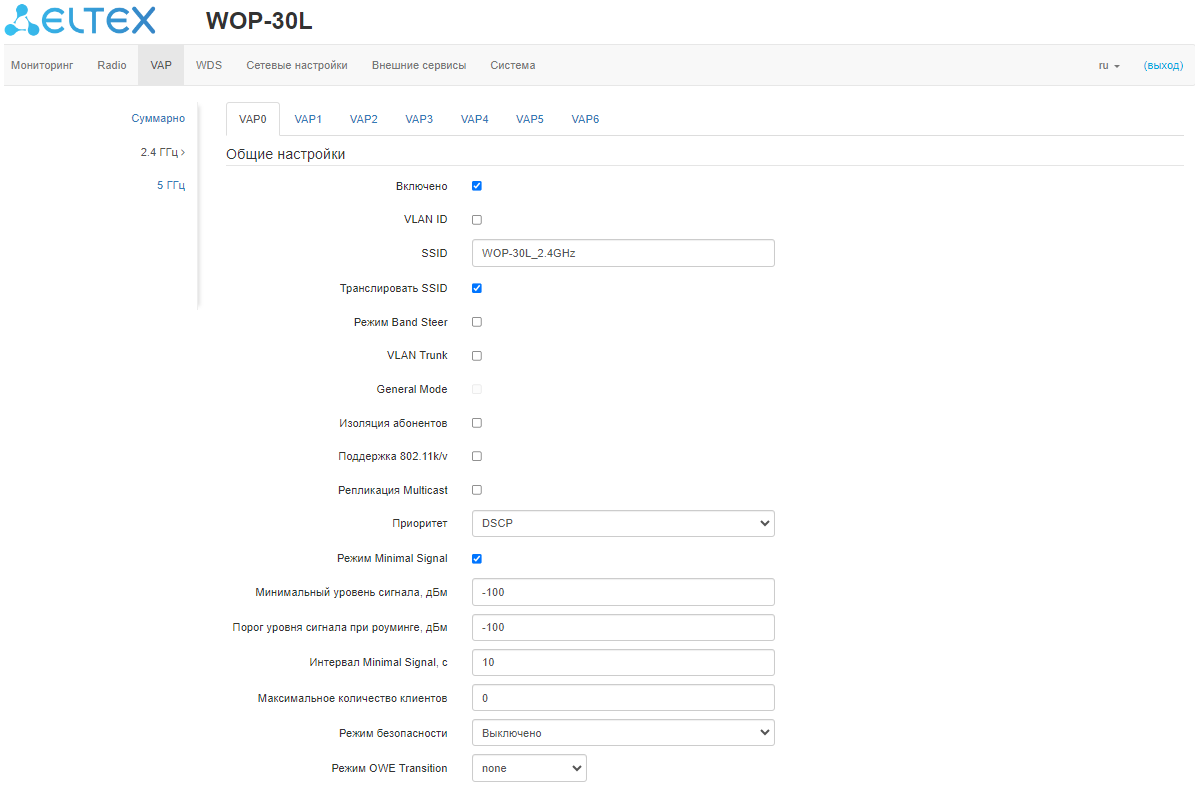The height and width of the screenshot is (792, 1195).
Task: Enable the VLAN Trunk checkbox
Action: pyautogui.click(x=477, y=355)
